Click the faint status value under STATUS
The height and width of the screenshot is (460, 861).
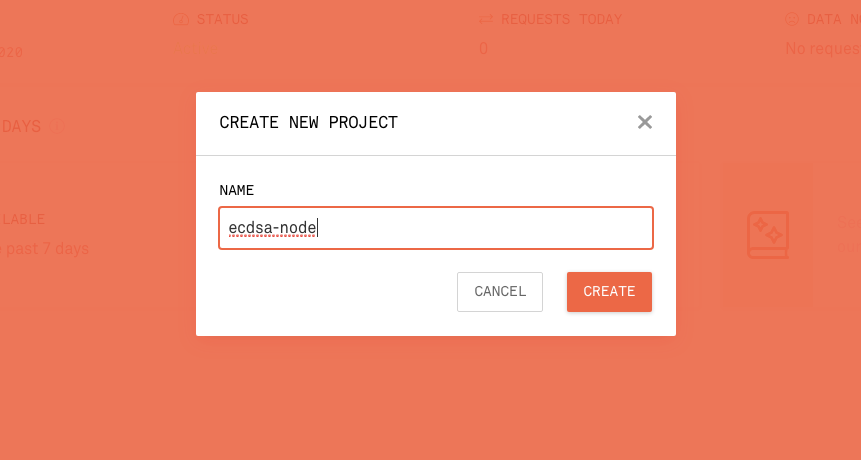[195, 49]
